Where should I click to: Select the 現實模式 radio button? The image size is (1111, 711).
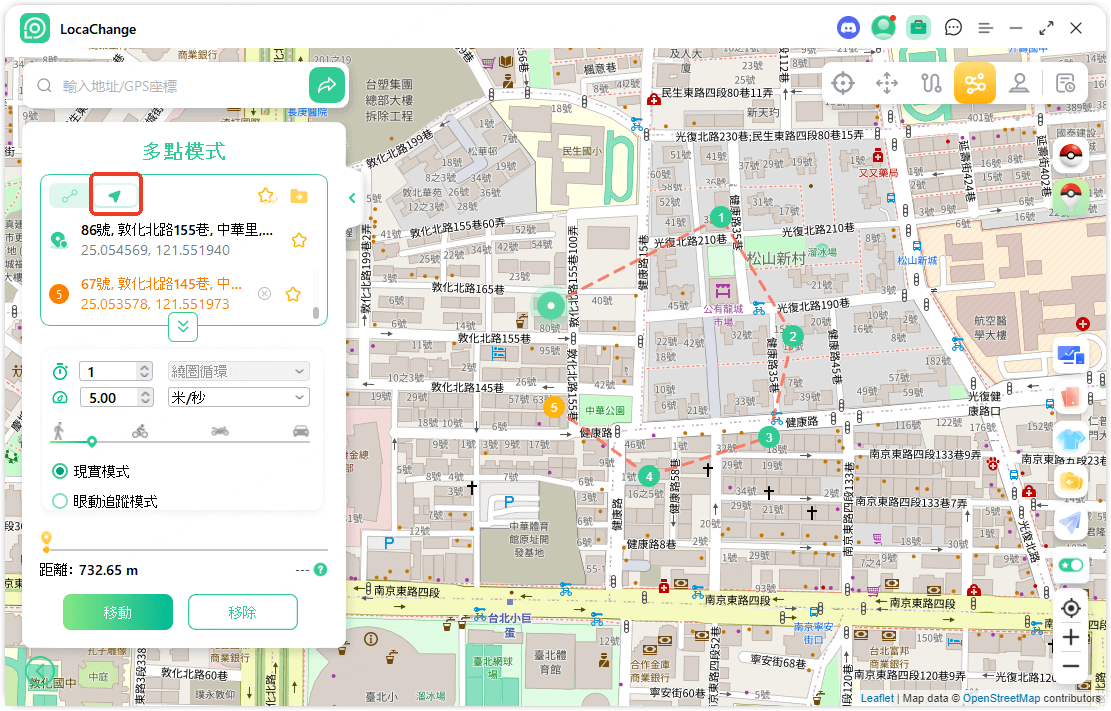(x=60, y=471)
